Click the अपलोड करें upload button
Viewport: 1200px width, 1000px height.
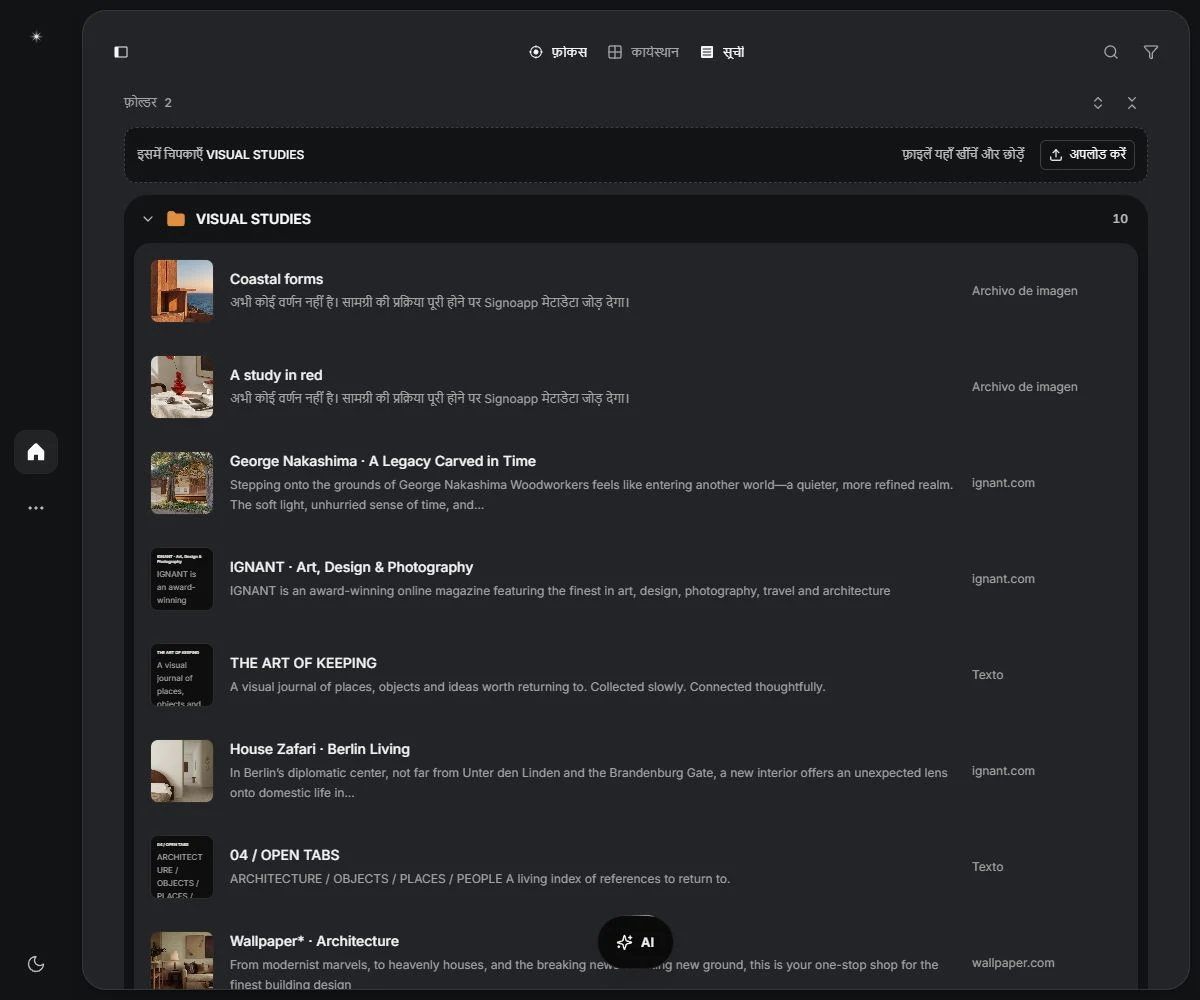coord(1087,155)
